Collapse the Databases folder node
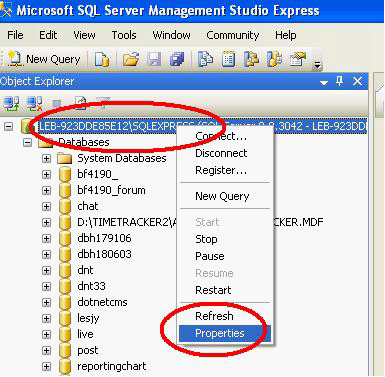The image size is (385, 377). pos(27,142)
